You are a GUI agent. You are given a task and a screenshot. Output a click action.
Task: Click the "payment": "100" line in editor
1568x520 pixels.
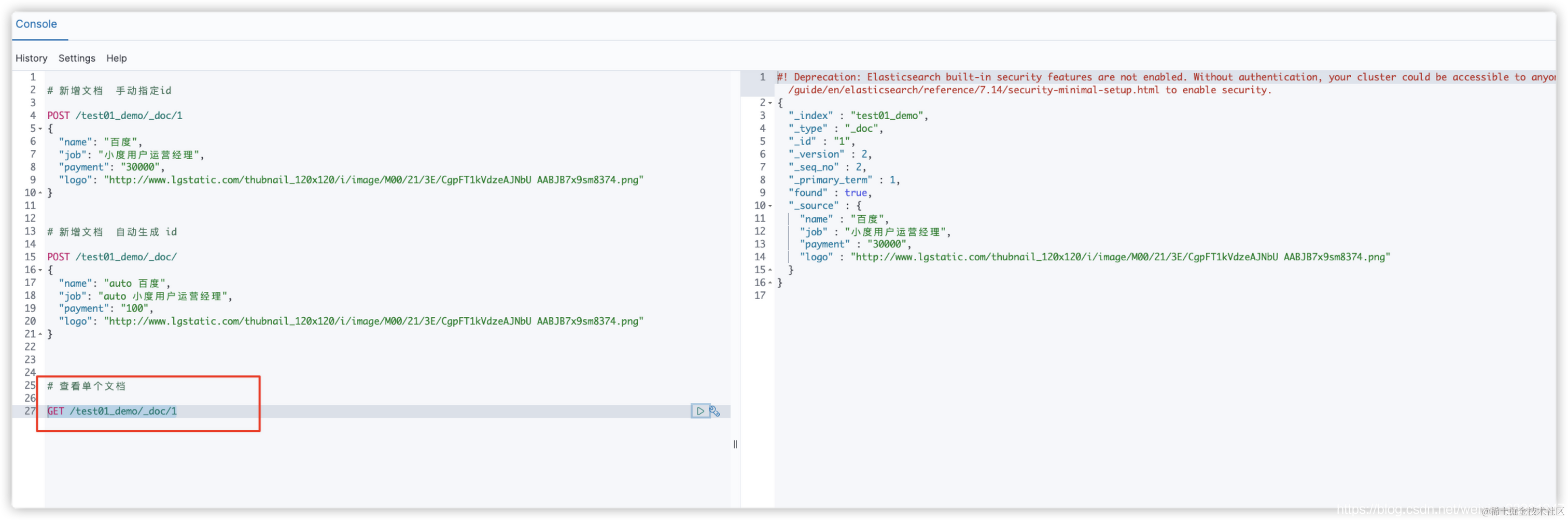106,308
